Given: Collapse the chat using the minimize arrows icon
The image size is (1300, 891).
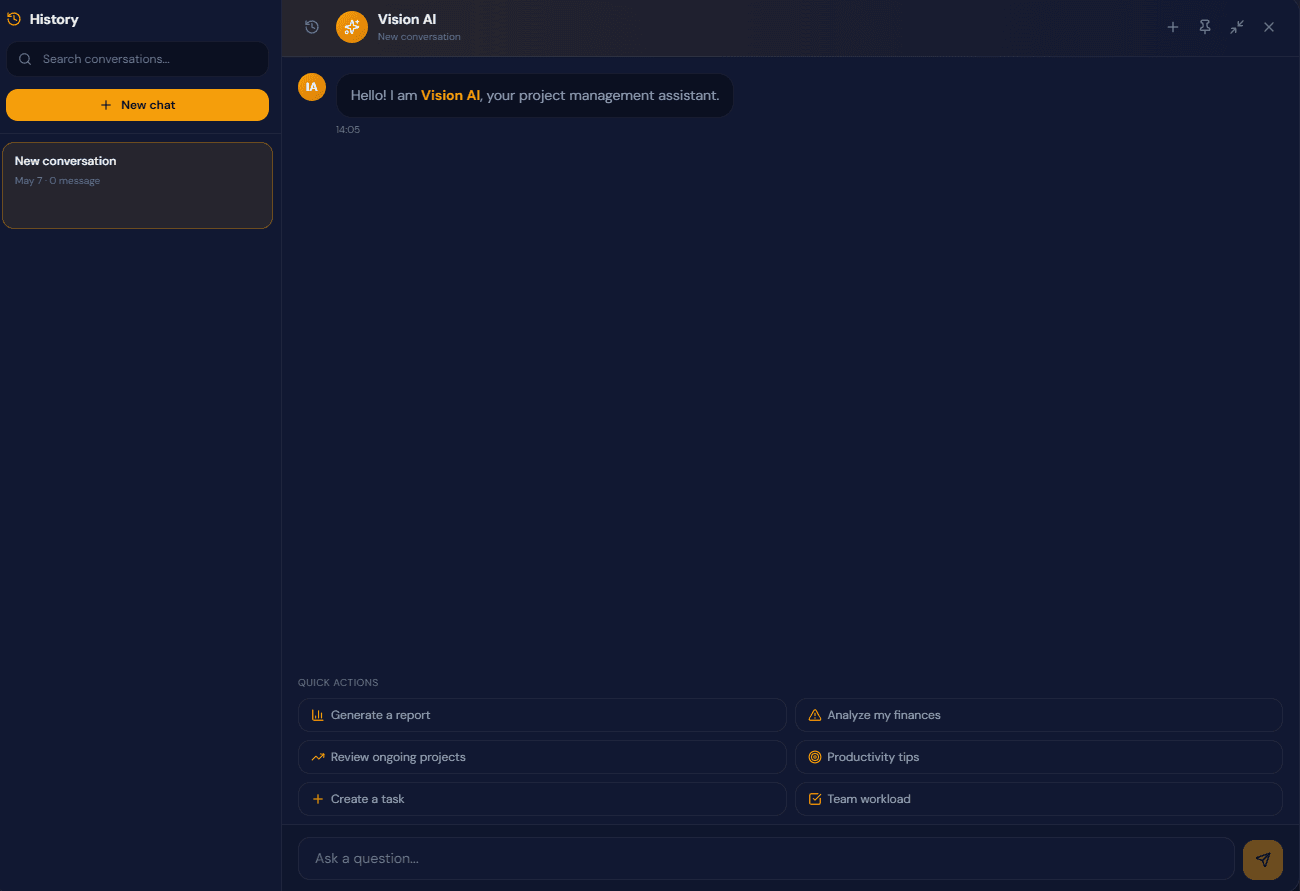Looking at the screenshot, I should coord(1237,27).
